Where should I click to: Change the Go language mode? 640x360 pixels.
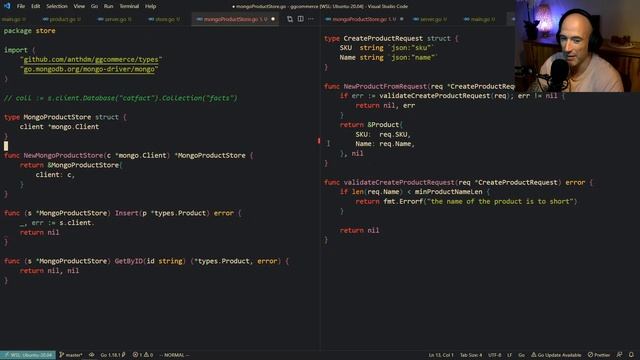[521, 355]
